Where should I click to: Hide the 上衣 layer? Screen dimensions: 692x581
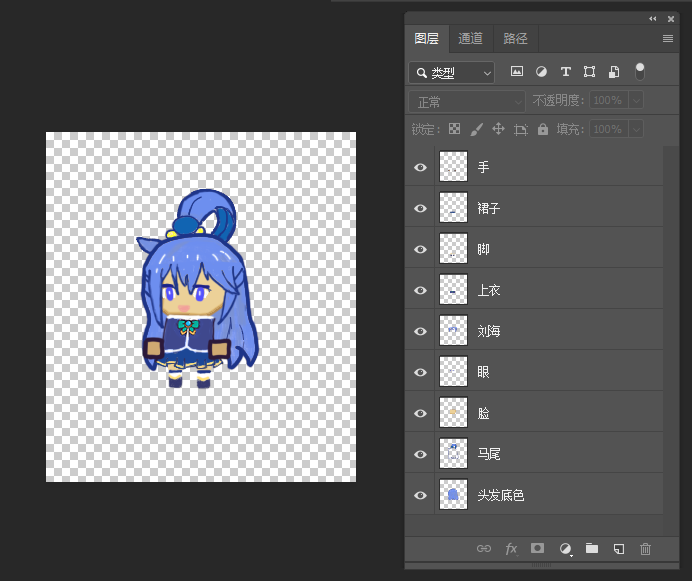[420, 290]
